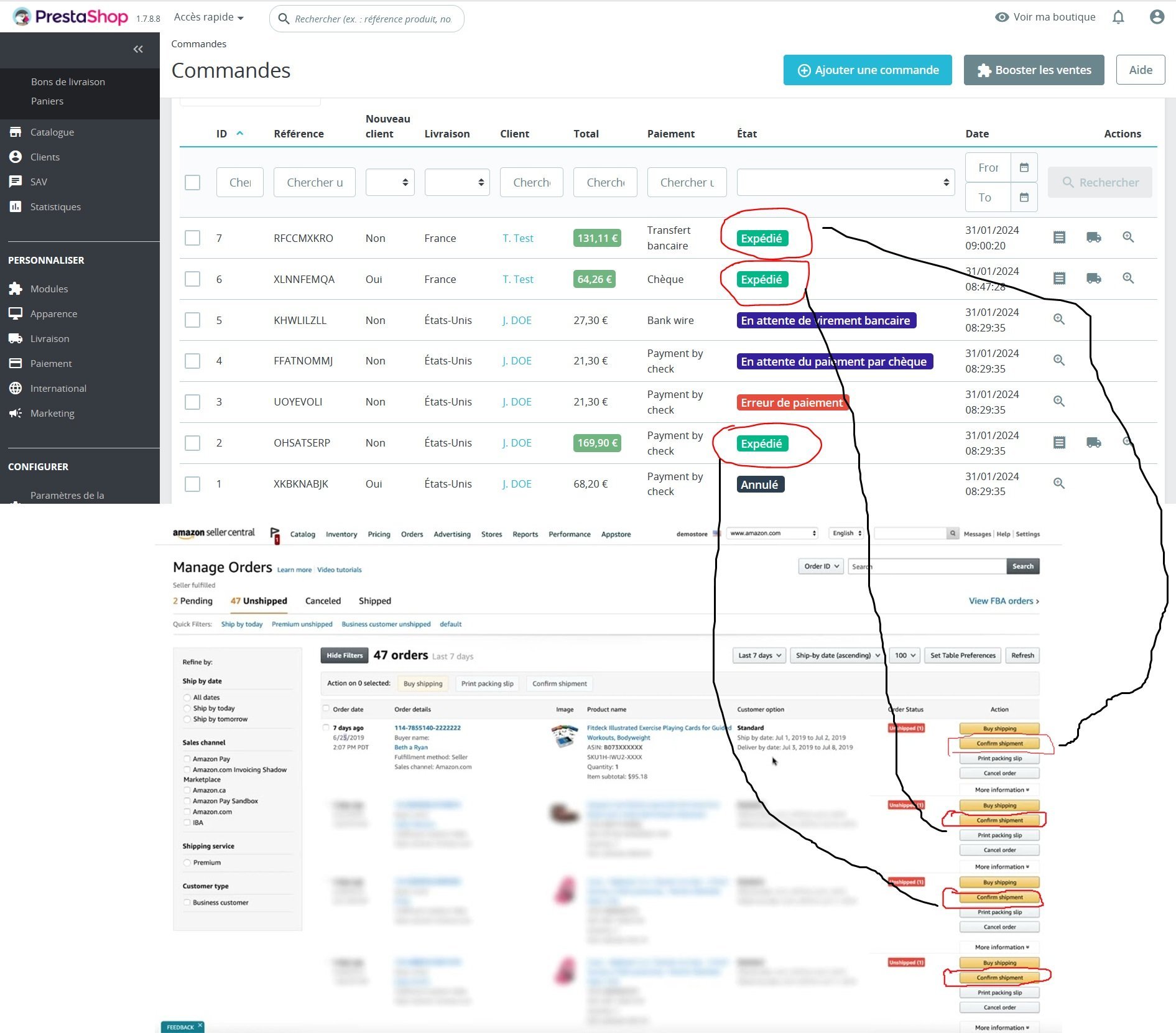This screenshot has height=1033, width=1176.
Task: Select the checkbox for order 3
Action: 193,402
